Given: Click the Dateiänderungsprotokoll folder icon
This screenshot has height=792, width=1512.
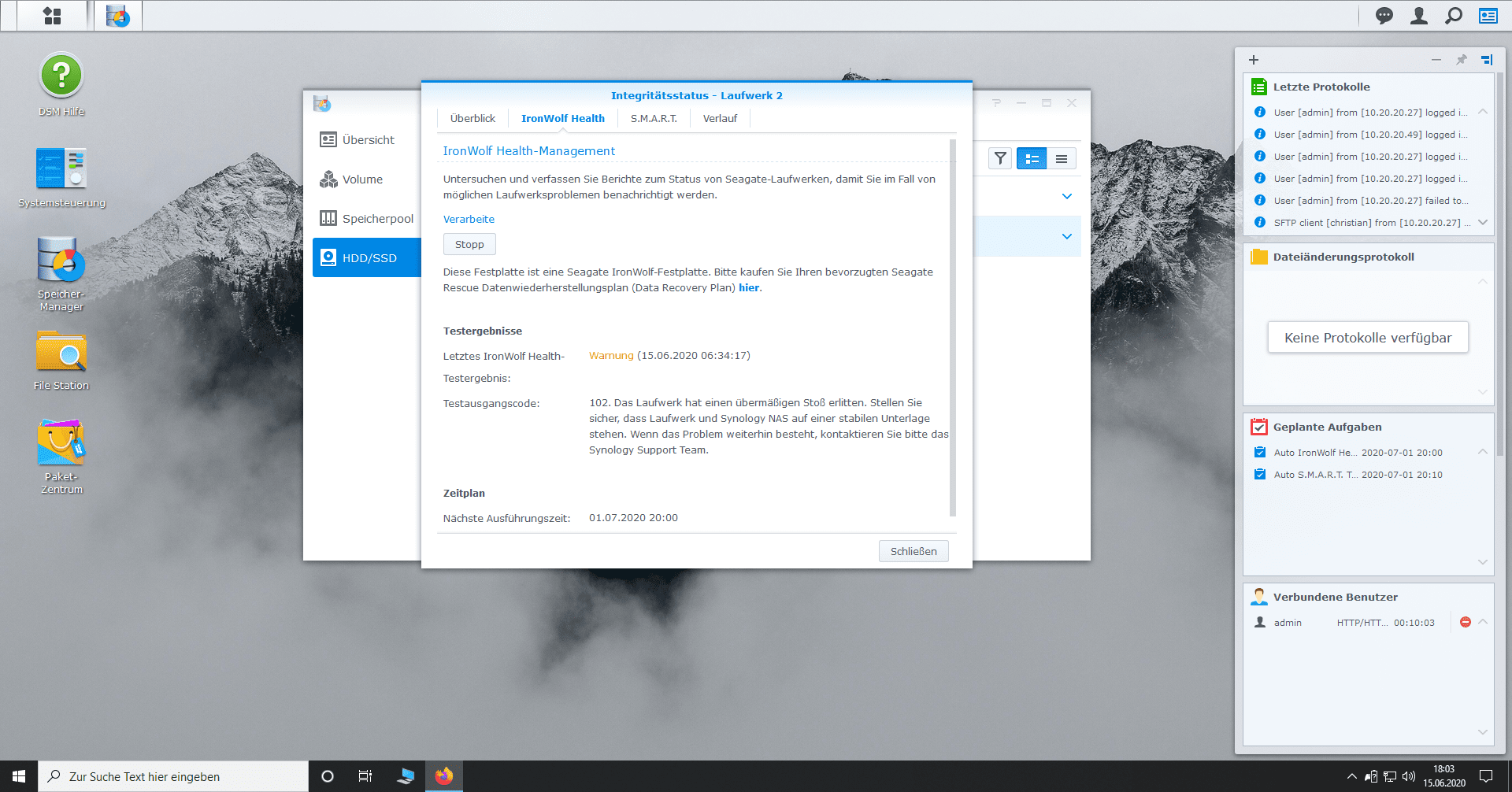Looking at the screenshot, I should click(1259, 257).
